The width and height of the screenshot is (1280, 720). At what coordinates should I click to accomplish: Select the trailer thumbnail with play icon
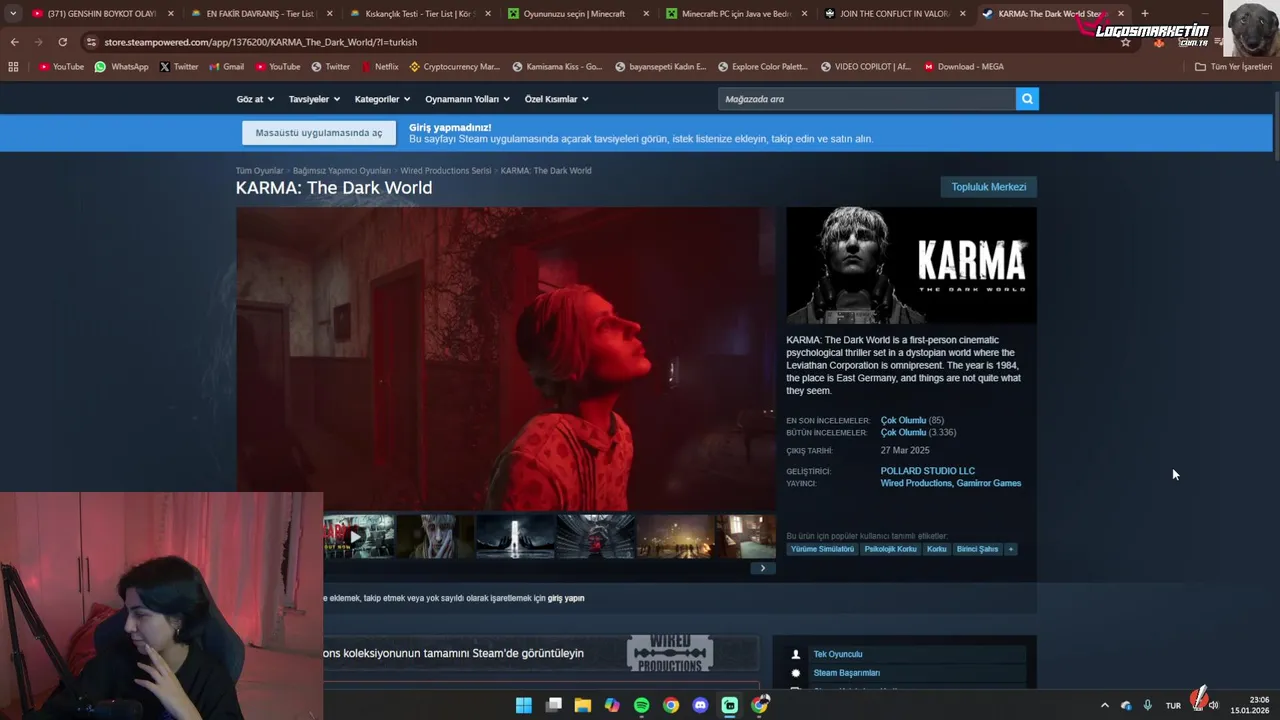click(x=359, y=536)
